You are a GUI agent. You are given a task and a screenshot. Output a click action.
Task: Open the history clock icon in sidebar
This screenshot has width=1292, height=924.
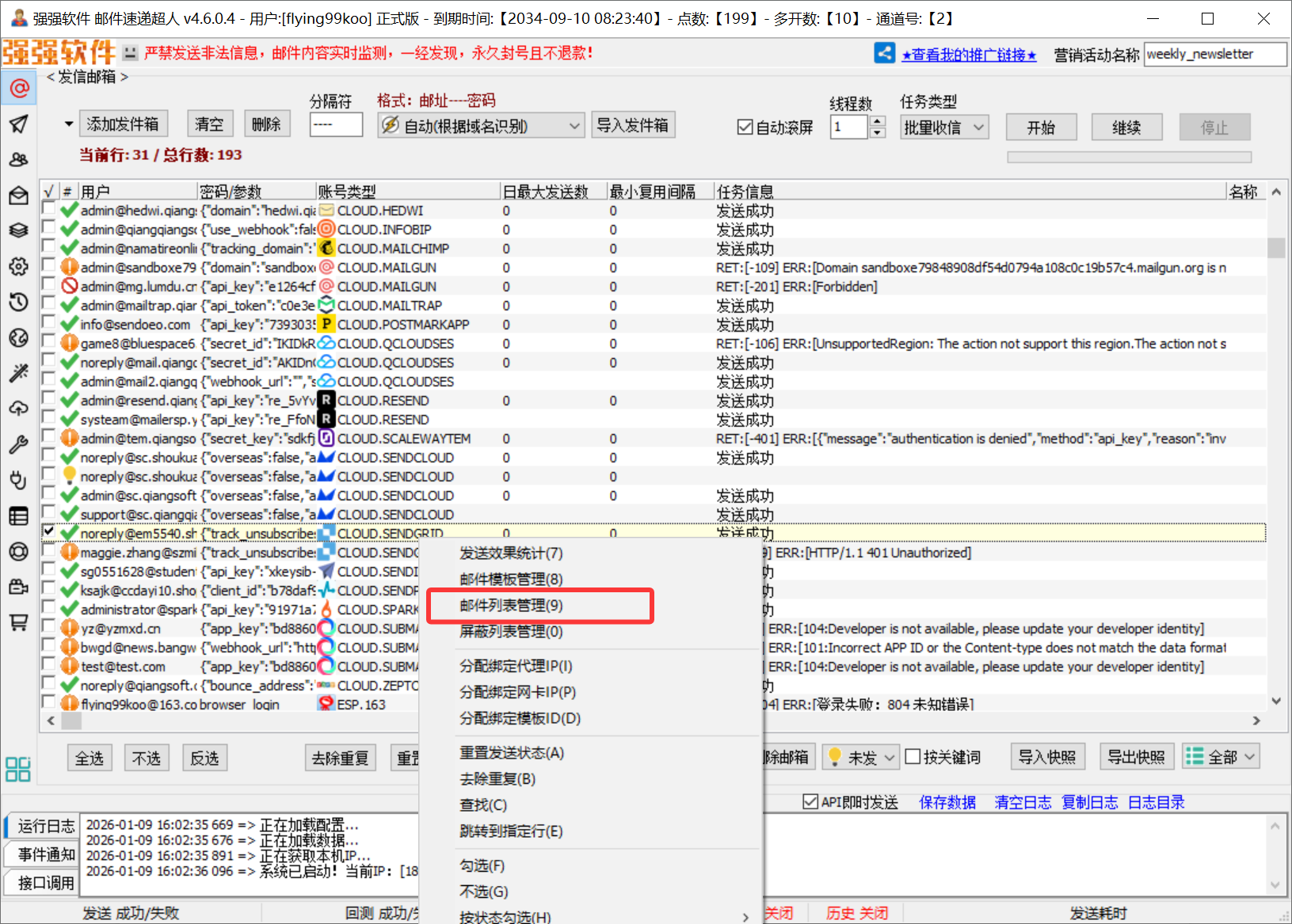pos(18,302)
